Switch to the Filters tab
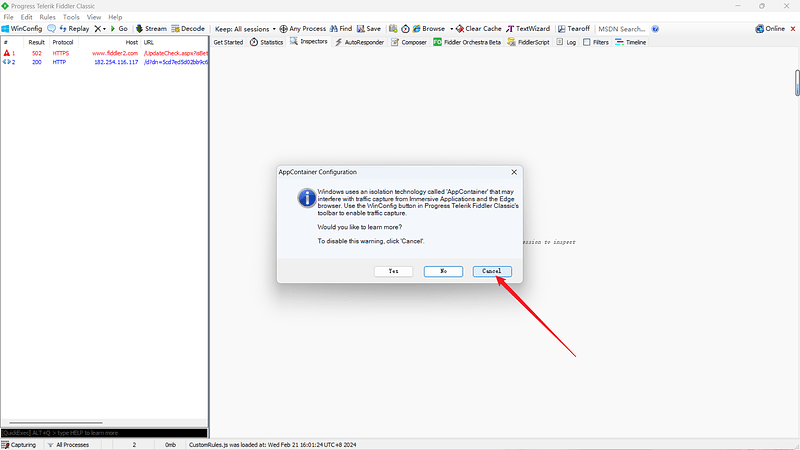Screen dimensions: 800x450 [x=596, y=42]
